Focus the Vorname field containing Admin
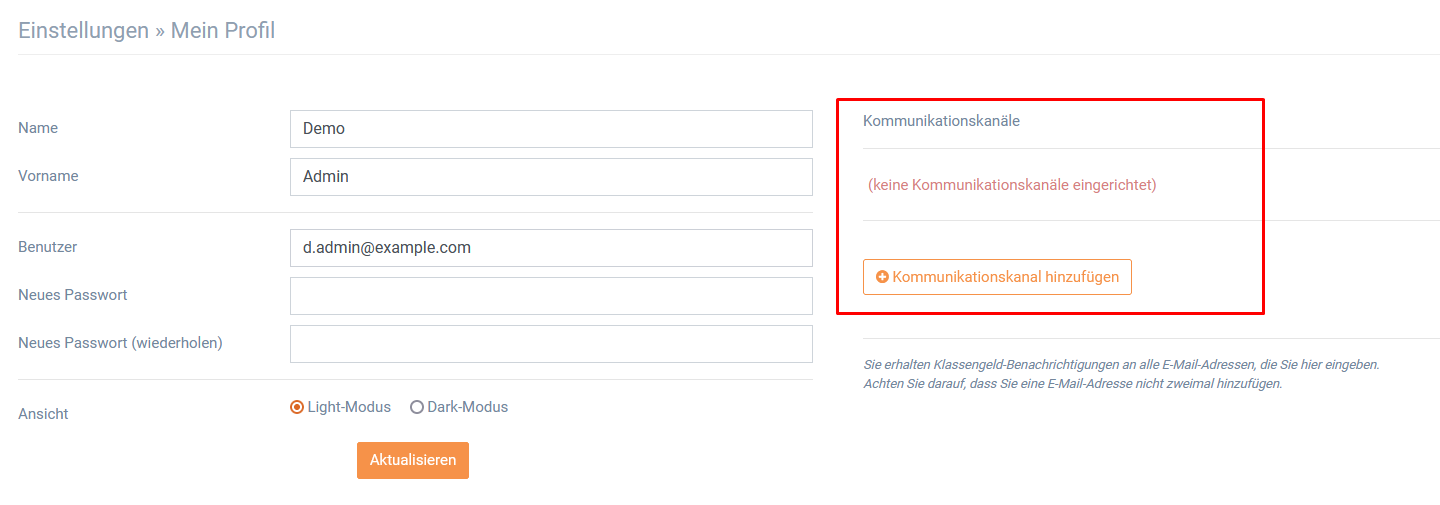The image size is (1440, 505). coord(551,177)
